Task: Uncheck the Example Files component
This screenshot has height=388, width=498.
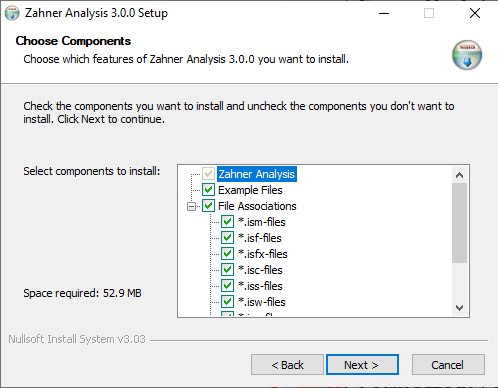Action: (x=208, y=190)
